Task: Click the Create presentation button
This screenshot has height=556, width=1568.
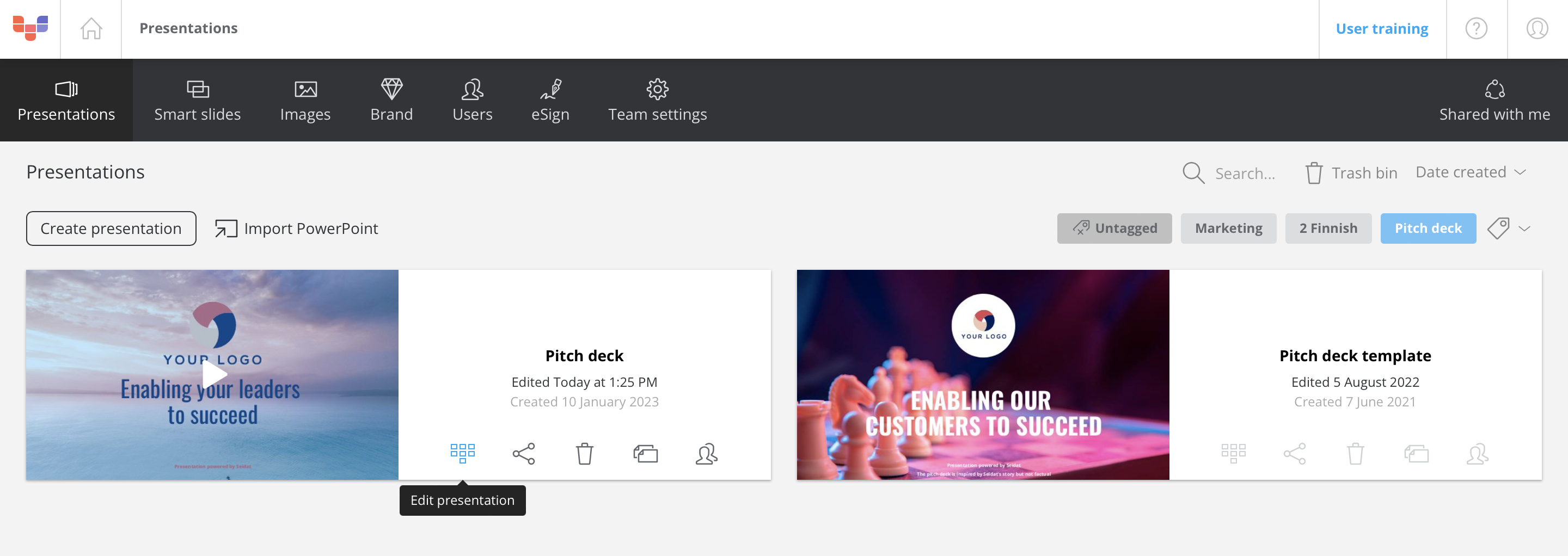Action: pos(111,228)
